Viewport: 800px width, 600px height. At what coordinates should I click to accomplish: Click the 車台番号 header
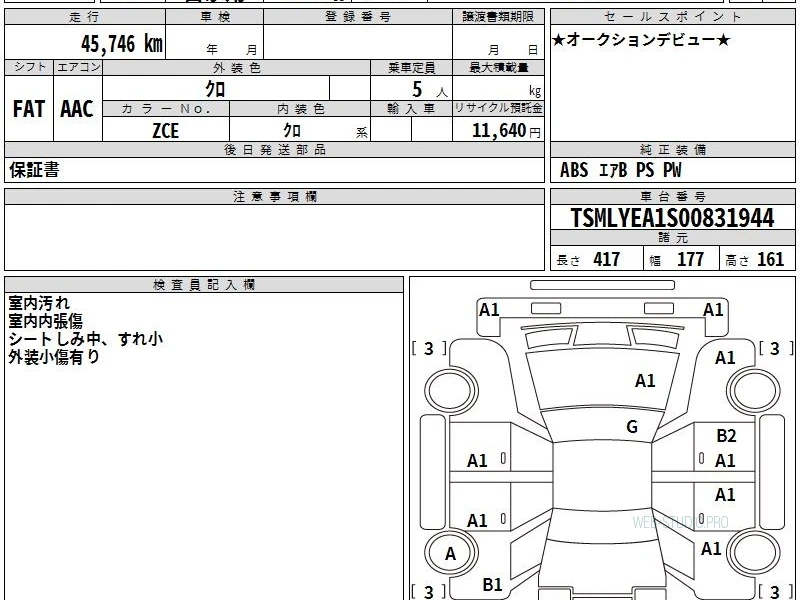pos(672,197)
